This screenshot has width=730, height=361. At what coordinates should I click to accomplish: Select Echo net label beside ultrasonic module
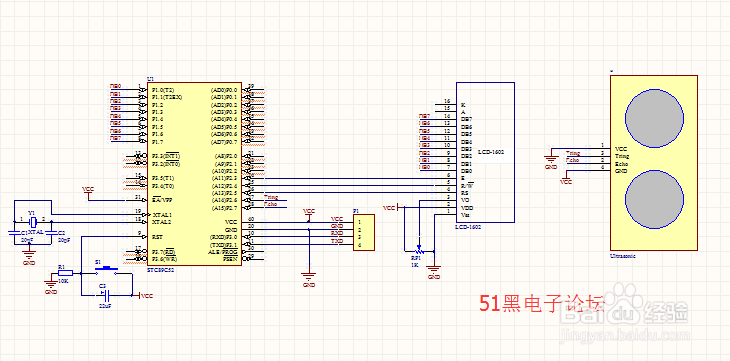[572, 160]
